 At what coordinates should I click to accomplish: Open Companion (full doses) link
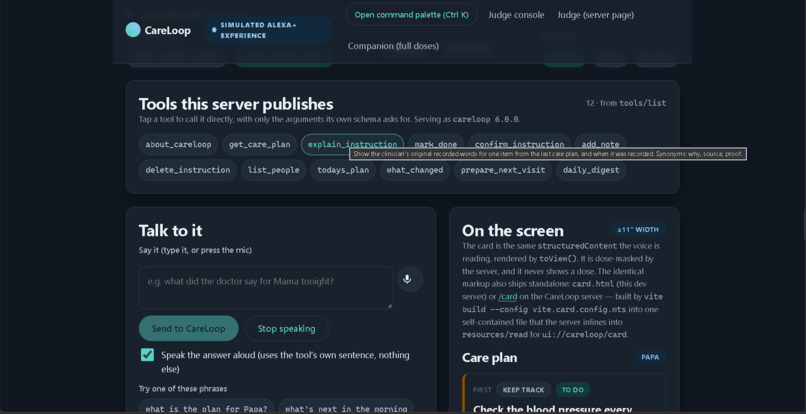[393, 46]
